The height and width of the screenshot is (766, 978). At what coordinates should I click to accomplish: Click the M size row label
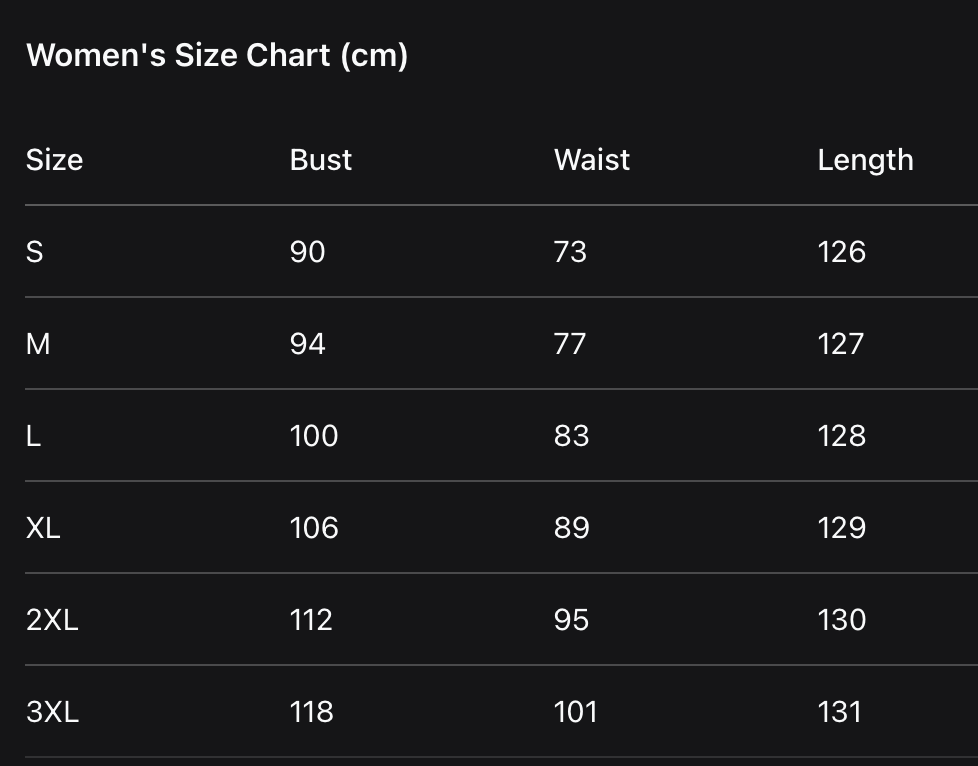[x=38, y=344]
